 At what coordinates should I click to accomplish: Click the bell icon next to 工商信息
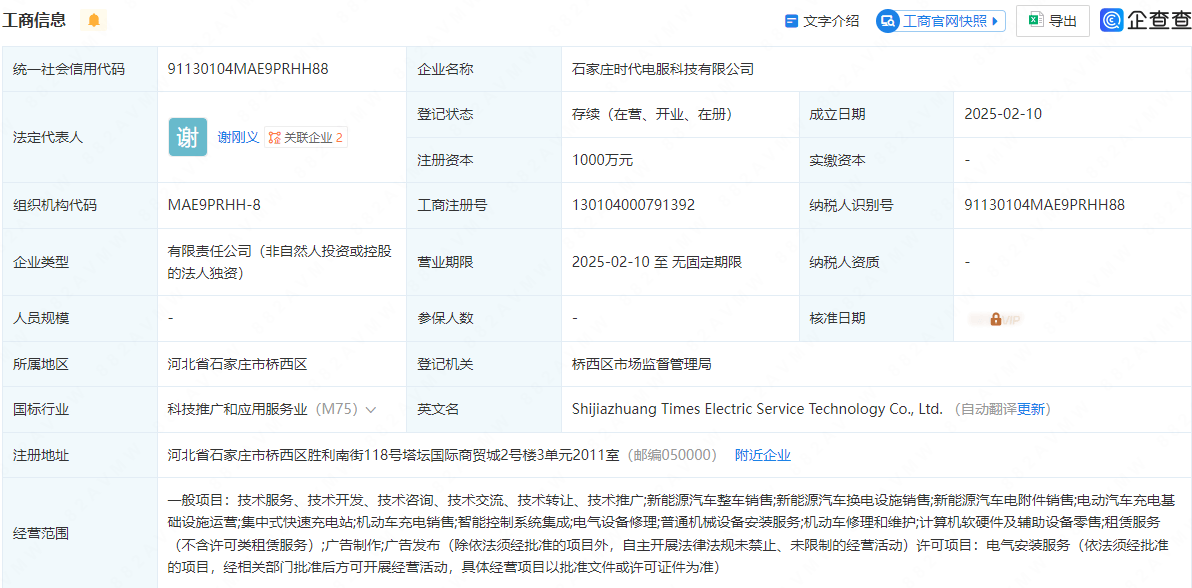(94, 20)
